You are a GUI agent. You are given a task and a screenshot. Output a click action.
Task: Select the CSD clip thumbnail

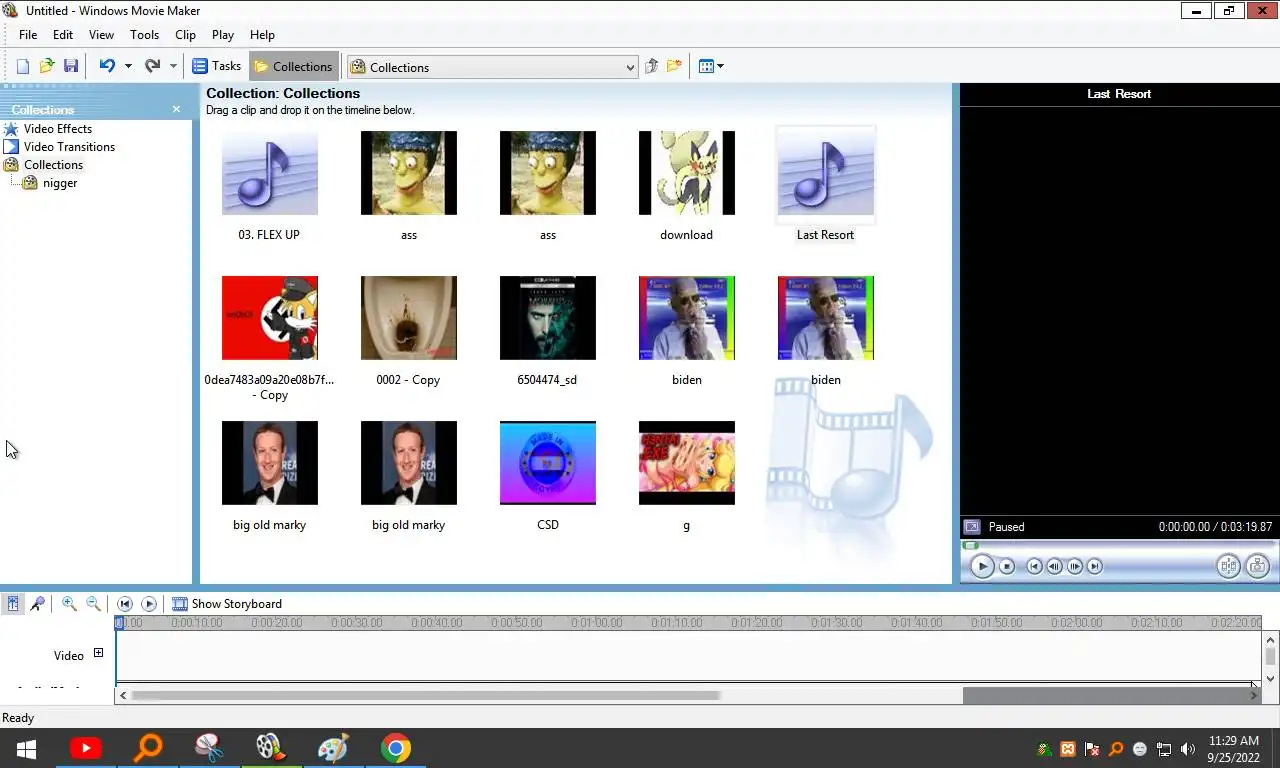548,463
